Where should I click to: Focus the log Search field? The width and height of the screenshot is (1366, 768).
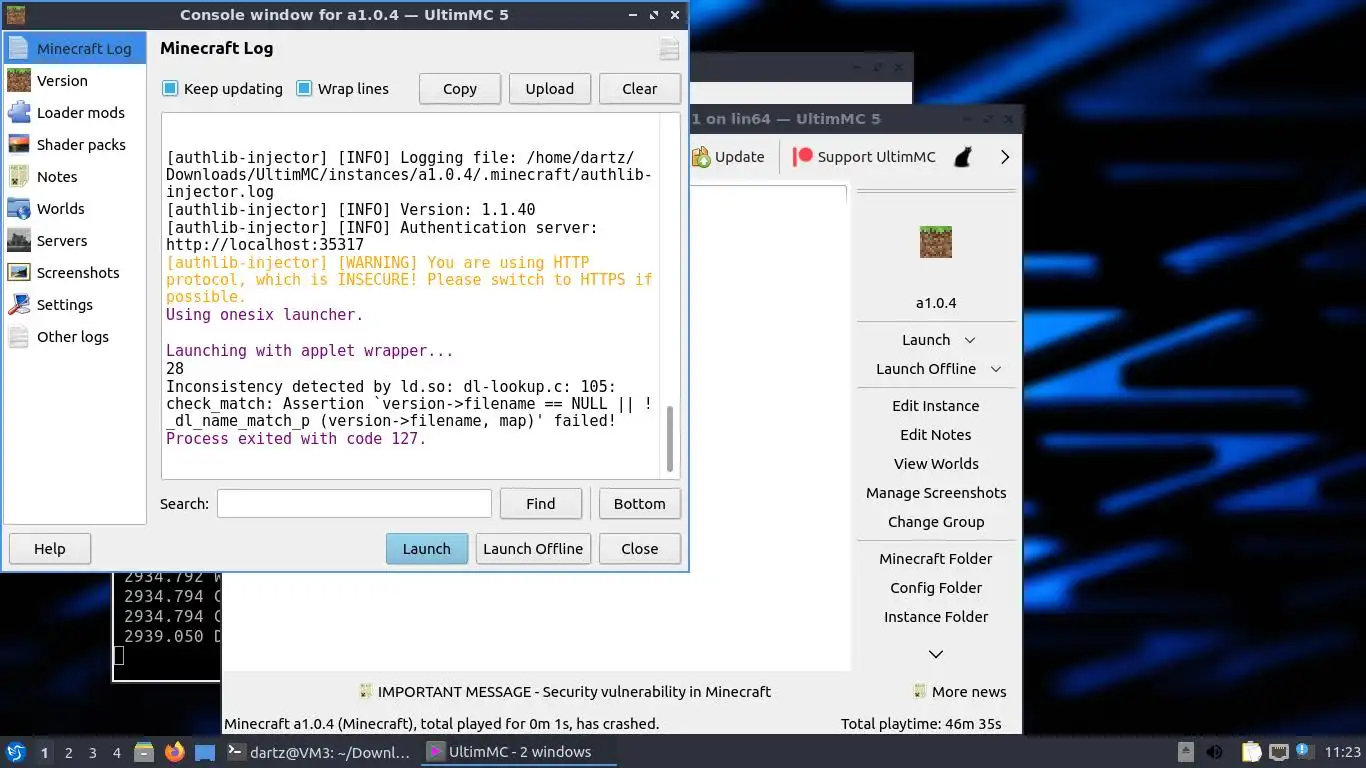[354, 503]
